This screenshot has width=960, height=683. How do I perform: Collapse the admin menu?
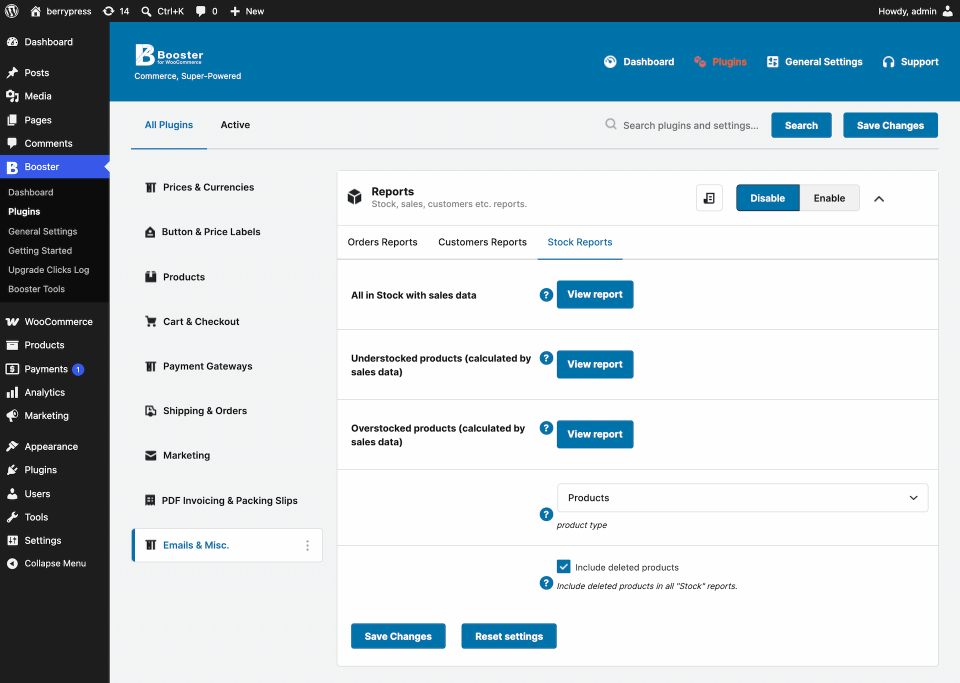click(54, 563)
